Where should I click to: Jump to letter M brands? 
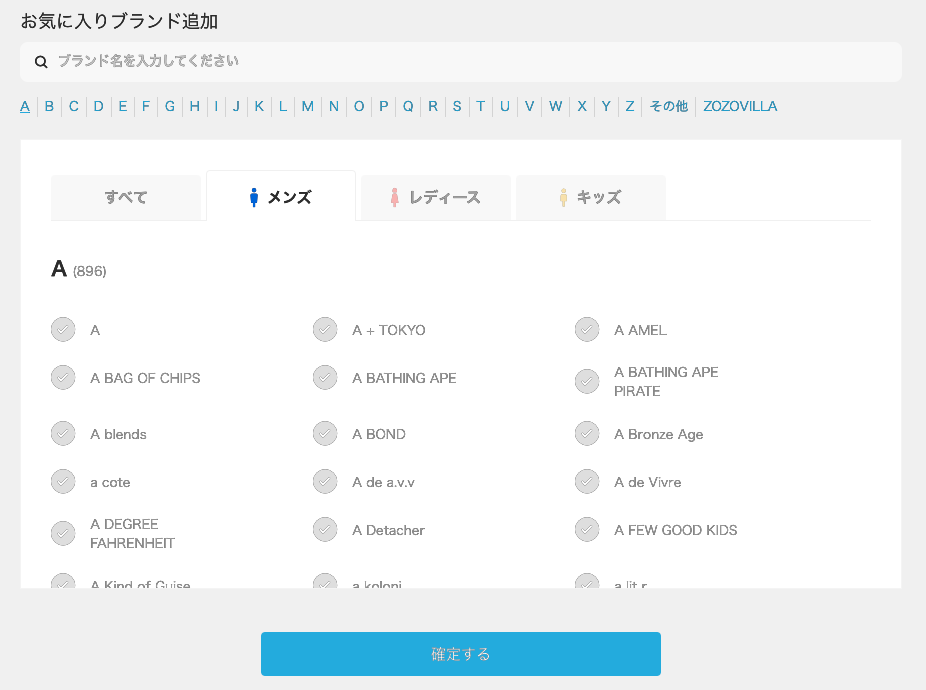[308, 106]
